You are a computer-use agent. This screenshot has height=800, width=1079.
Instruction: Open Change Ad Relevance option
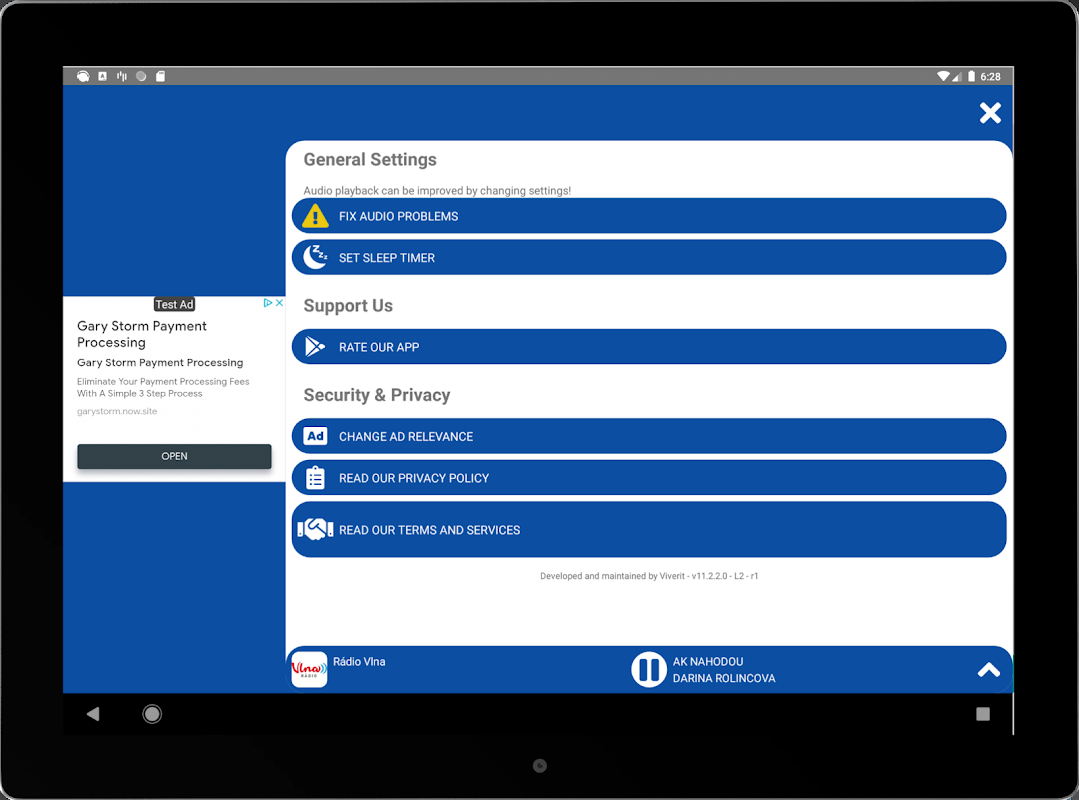click(648, 436)
